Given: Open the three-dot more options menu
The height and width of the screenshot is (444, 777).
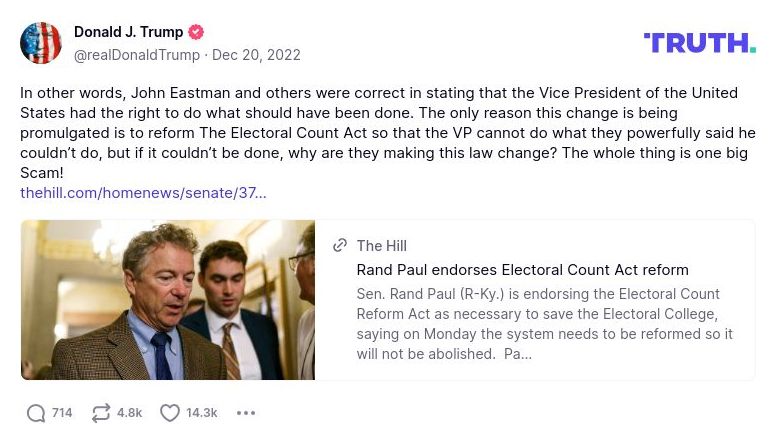Looking at the screenshot, I should (246, 413).
